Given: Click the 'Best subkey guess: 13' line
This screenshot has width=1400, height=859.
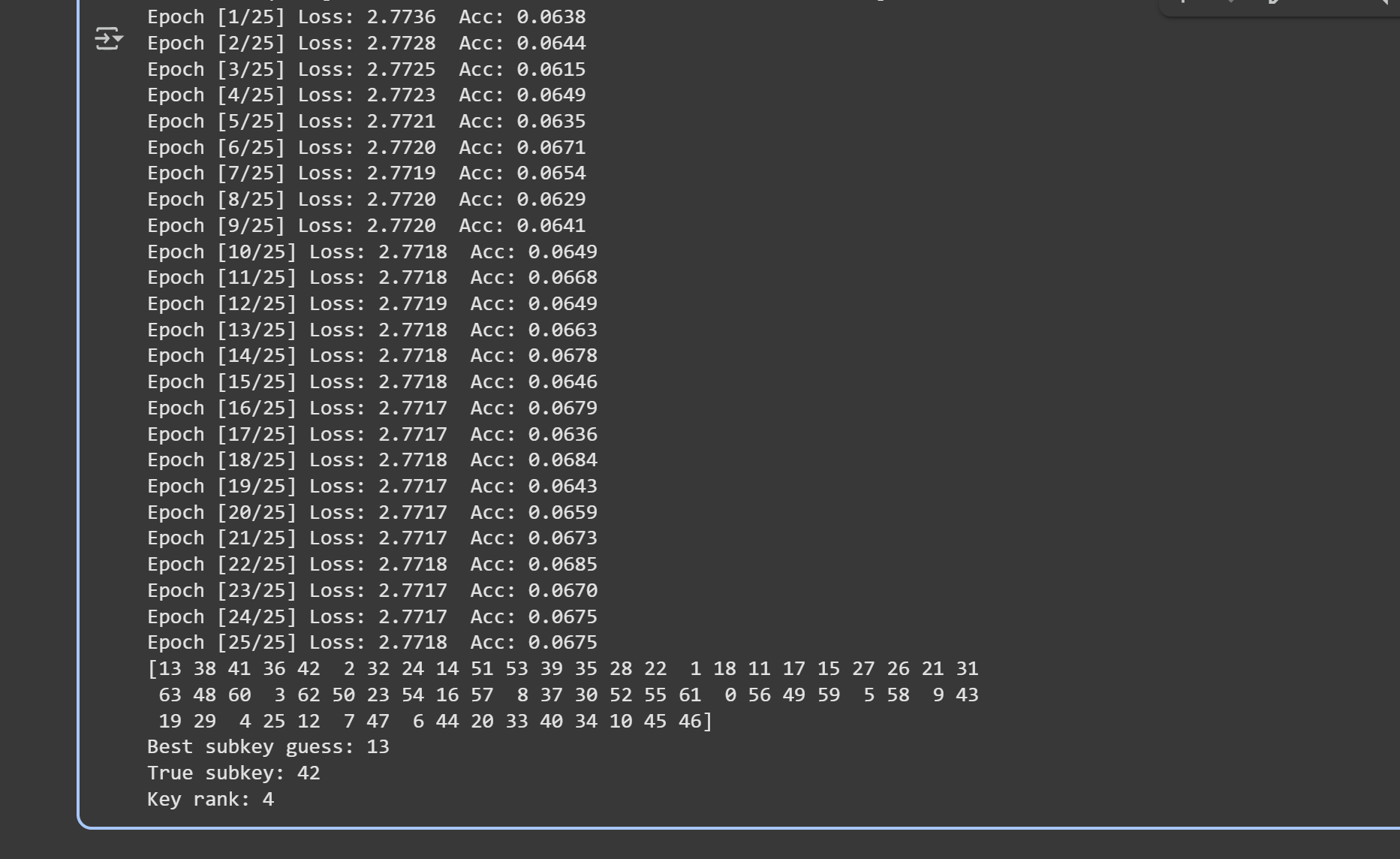Looking at the screenshot, I should coord(268,747).
